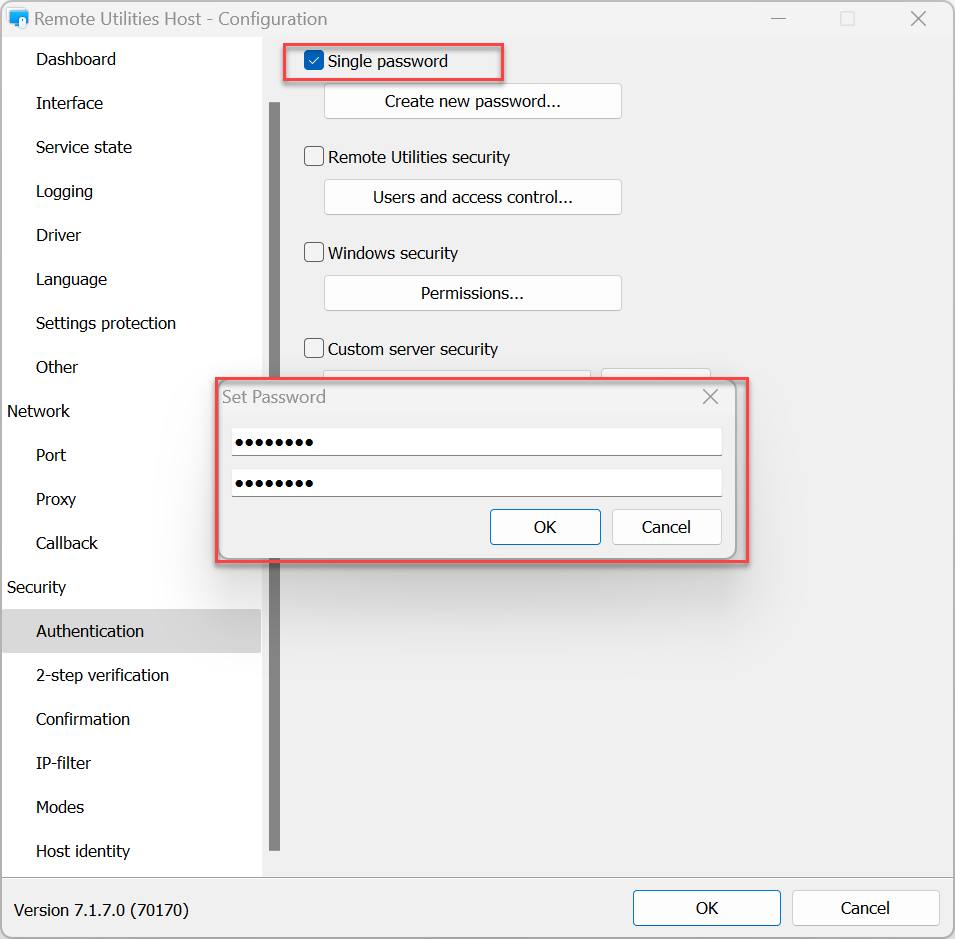
Task: Uncheck the Single password checkbox
Action: coord(314,62)
